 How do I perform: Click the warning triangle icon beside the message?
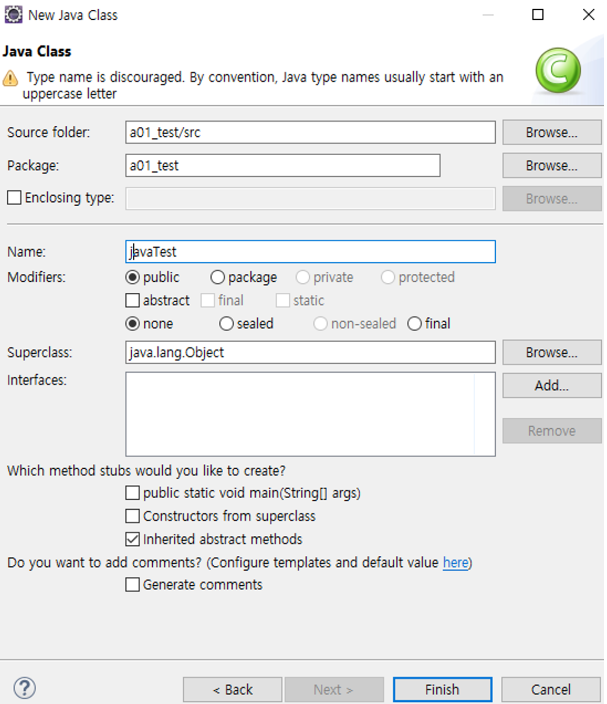tap(10, 78)
